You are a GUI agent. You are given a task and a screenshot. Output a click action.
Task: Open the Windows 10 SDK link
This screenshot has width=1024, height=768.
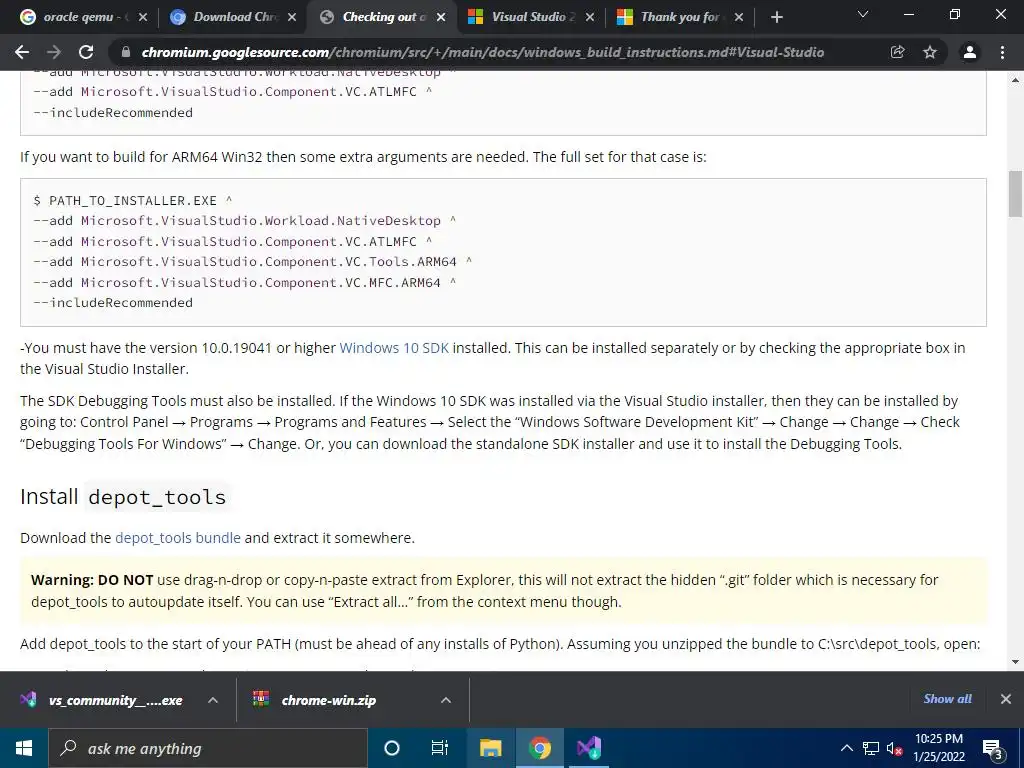tap(394, 348)
